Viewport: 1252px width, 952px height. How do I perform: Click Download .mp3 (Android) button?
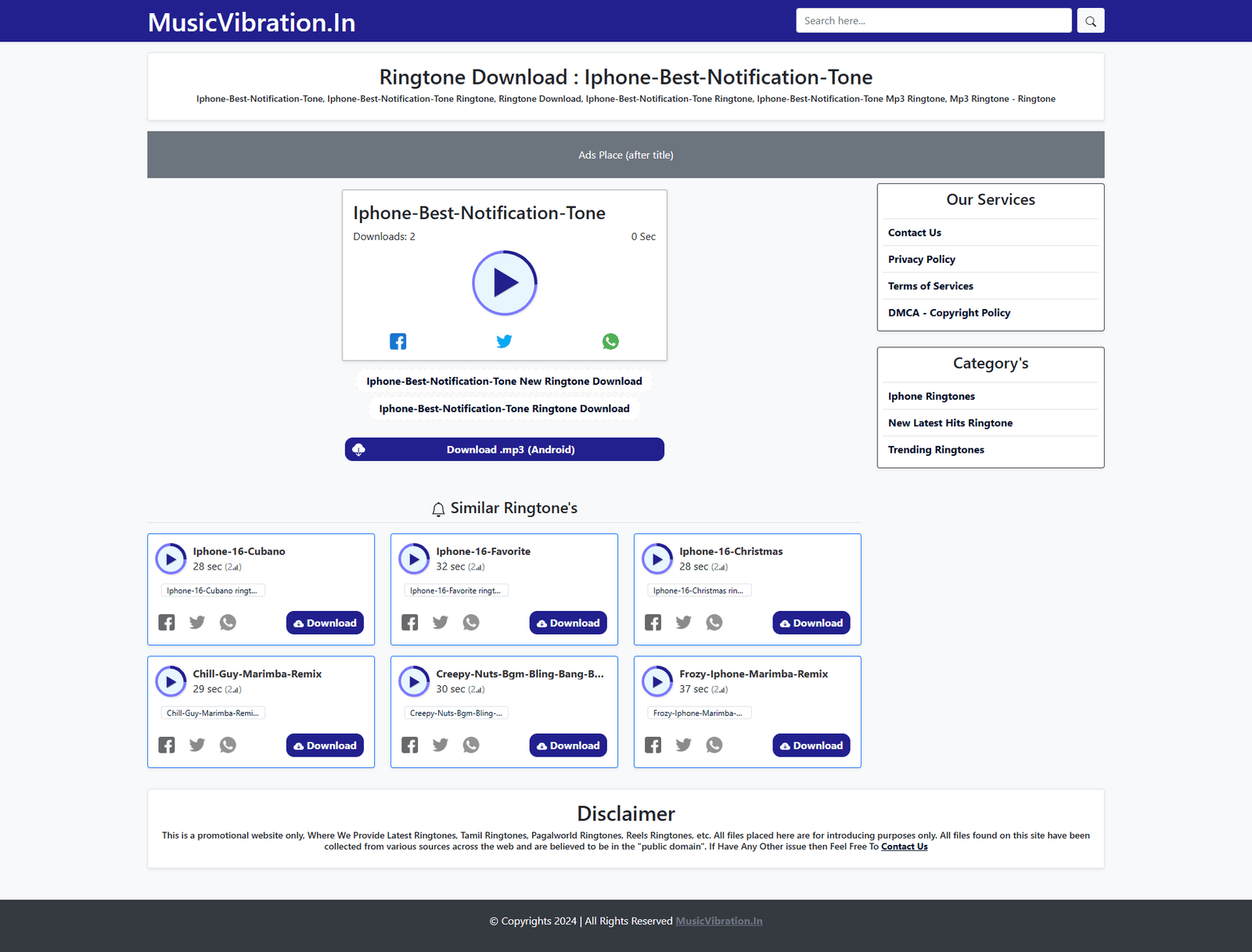[x=505, y=450]
